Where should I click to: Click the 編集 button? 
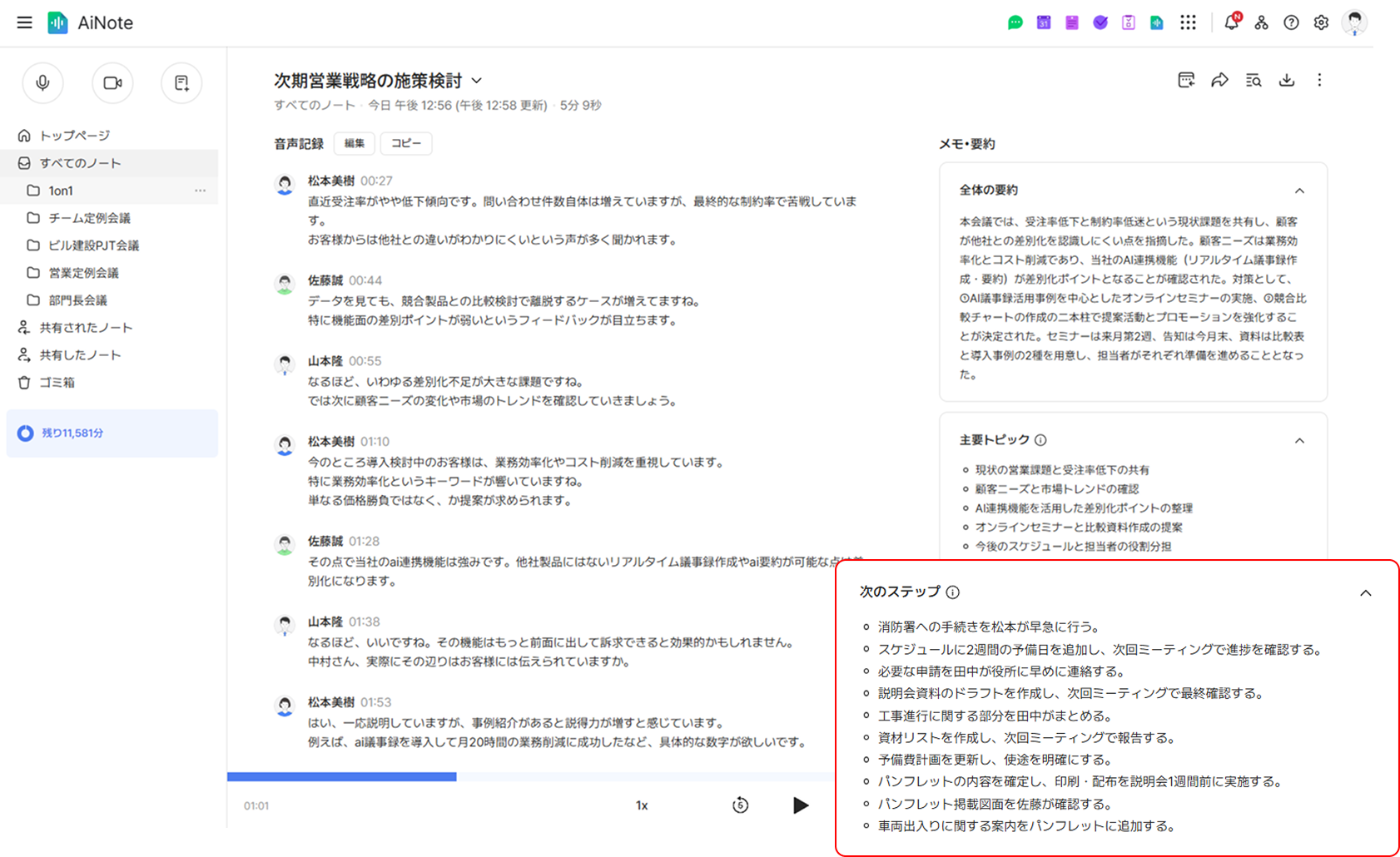pyautogui.click(x=355, y=143)
